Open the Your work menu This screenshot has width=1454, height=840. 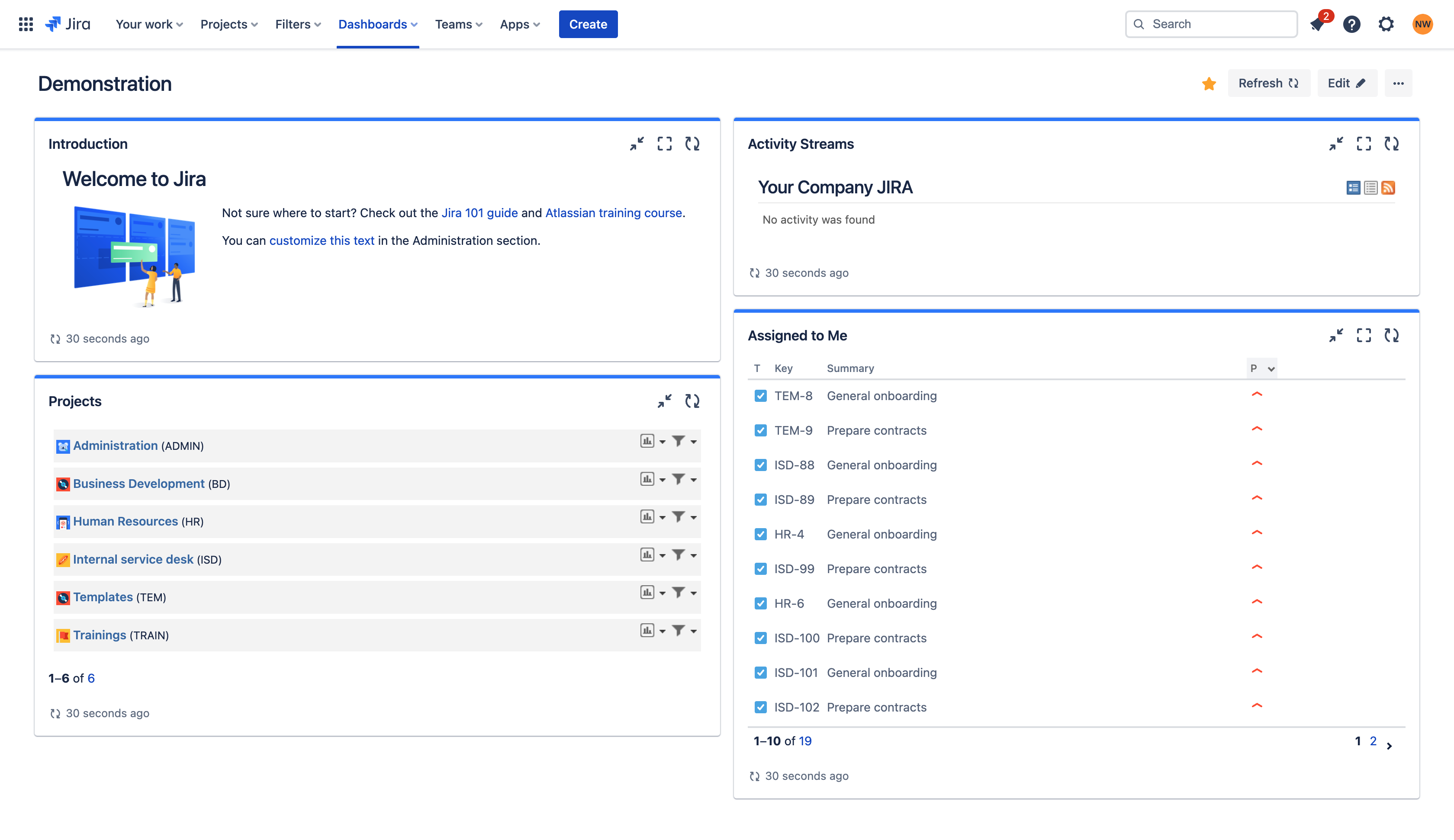149,24
